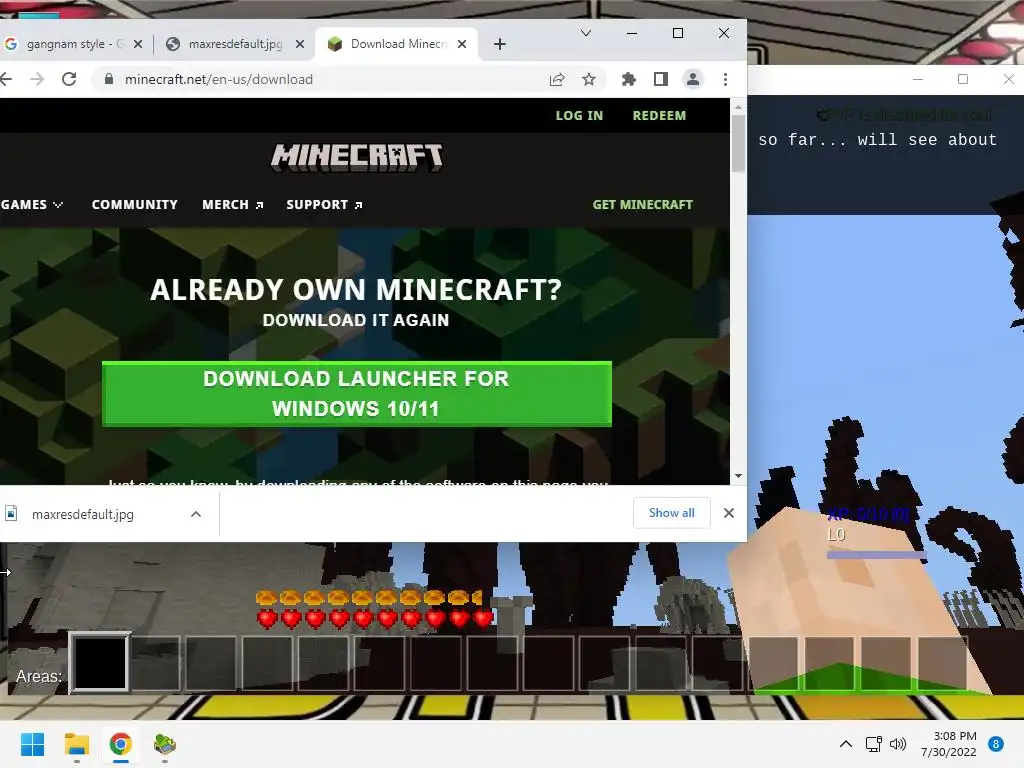
Task: Click LOG IN link
Action: (579, 116)
